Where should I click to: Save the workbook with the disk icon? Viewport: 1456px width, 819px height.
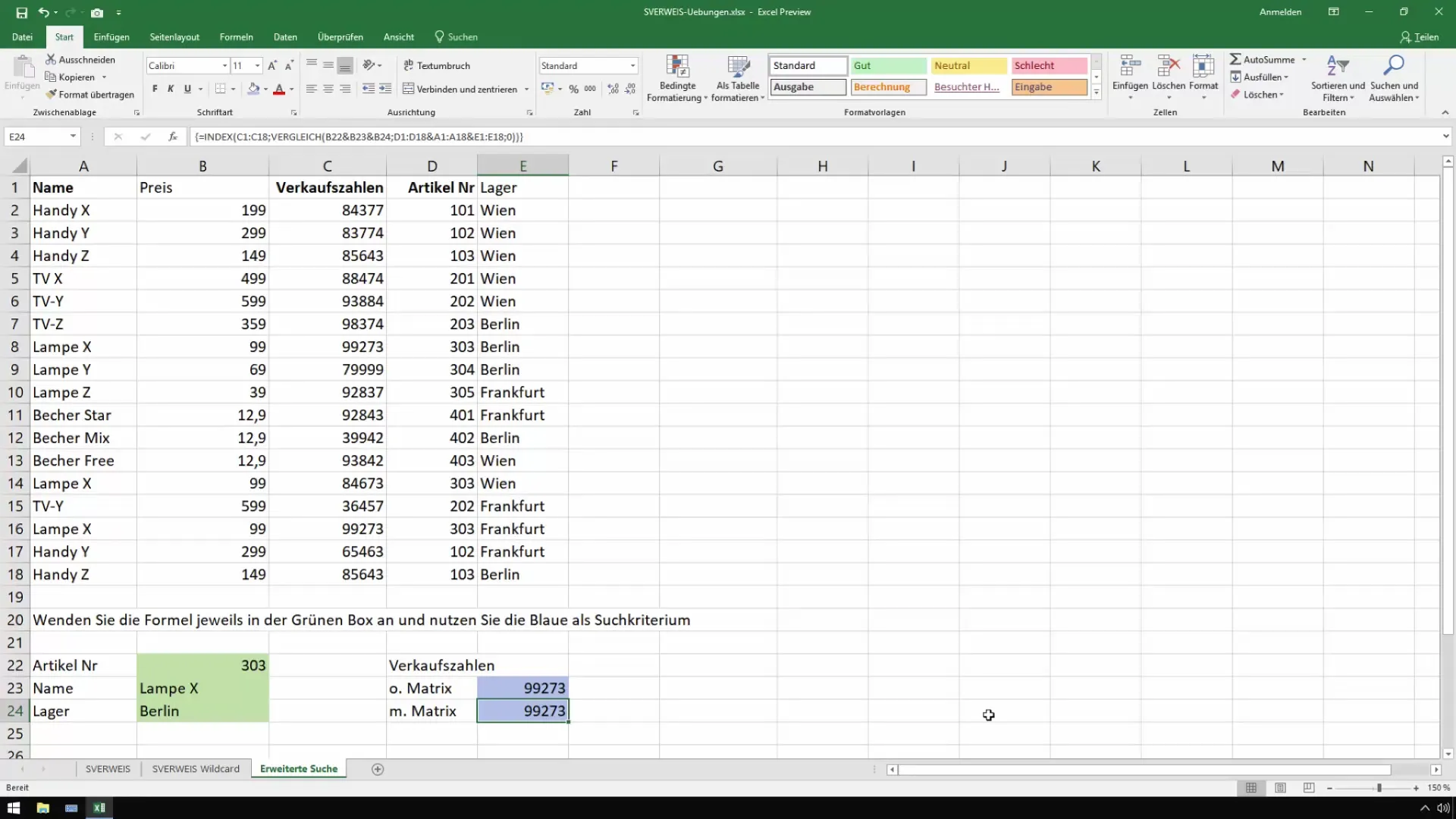click(x=21, y=12)
